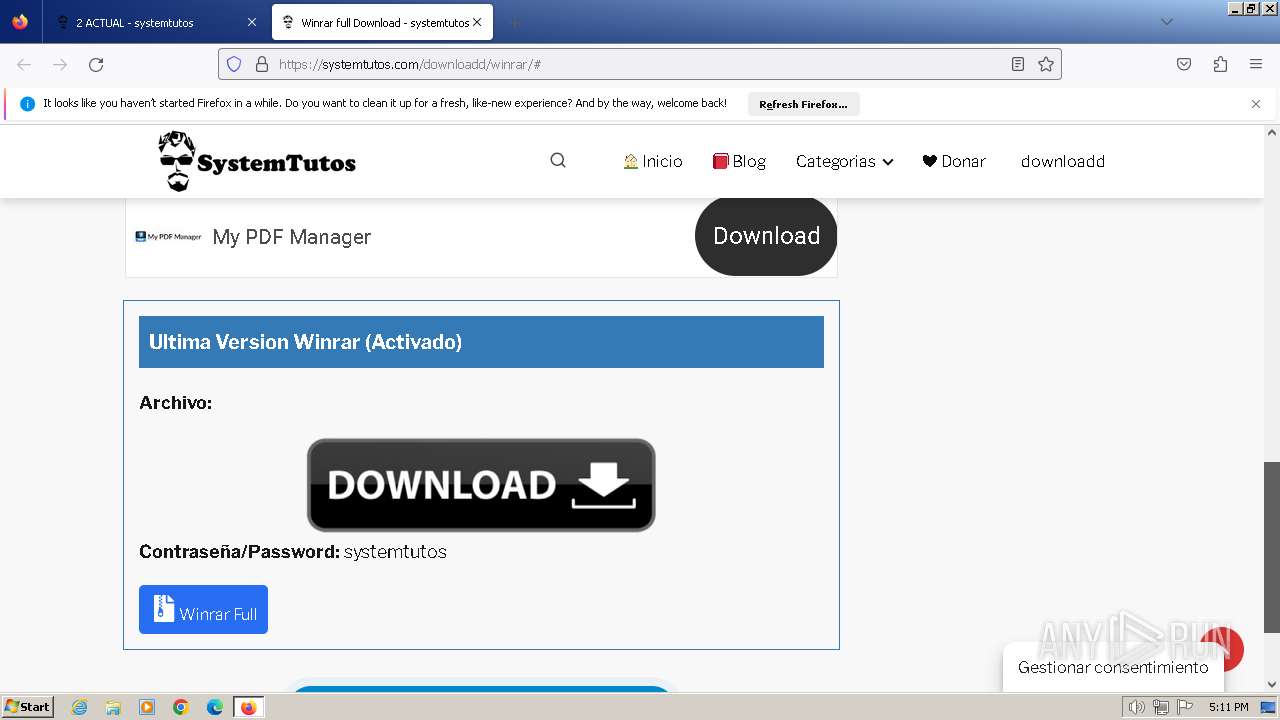Open the volume speaker tray icon
The height and width of the screenshot is (720, 1280).
(1137, 707)
